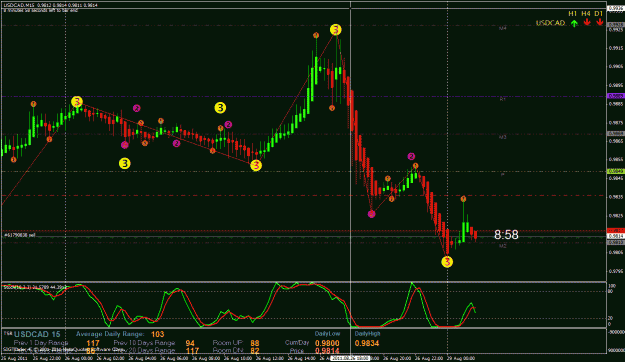Select the yellow 3 marker at the chart's highest peak

(x=336, y=30)
